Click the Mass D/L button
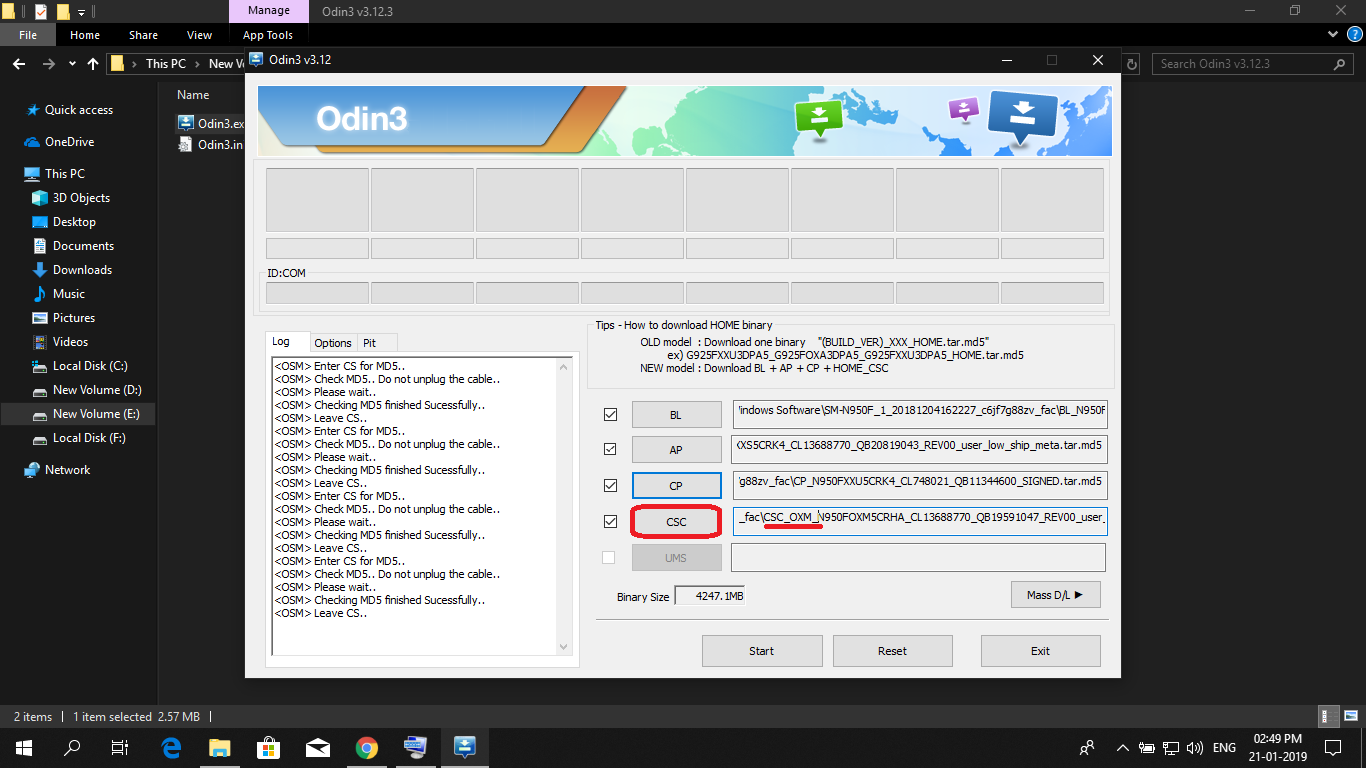1366x768 pixels. coord(1055,595)
